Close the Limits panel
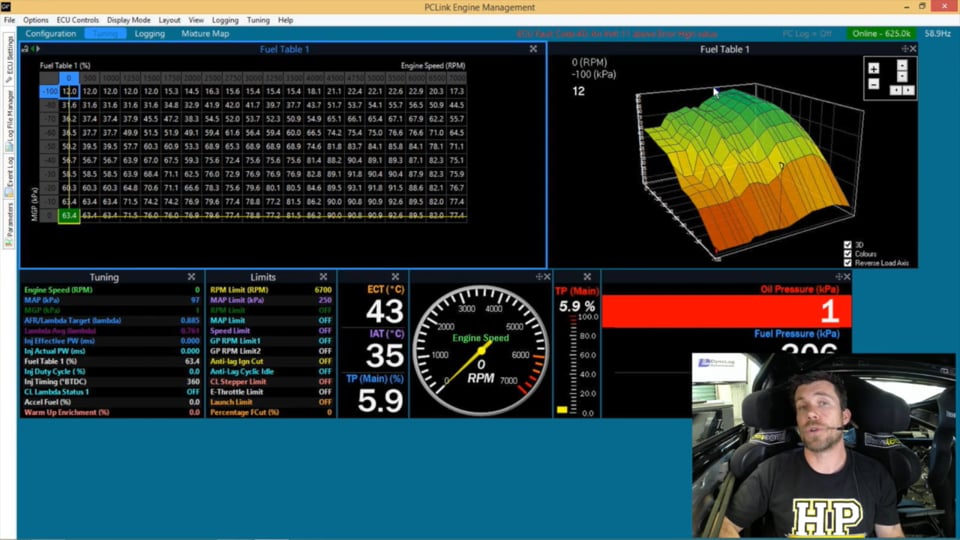The height and width of the screenshot is (540, 960). click(x=323, y=277)
